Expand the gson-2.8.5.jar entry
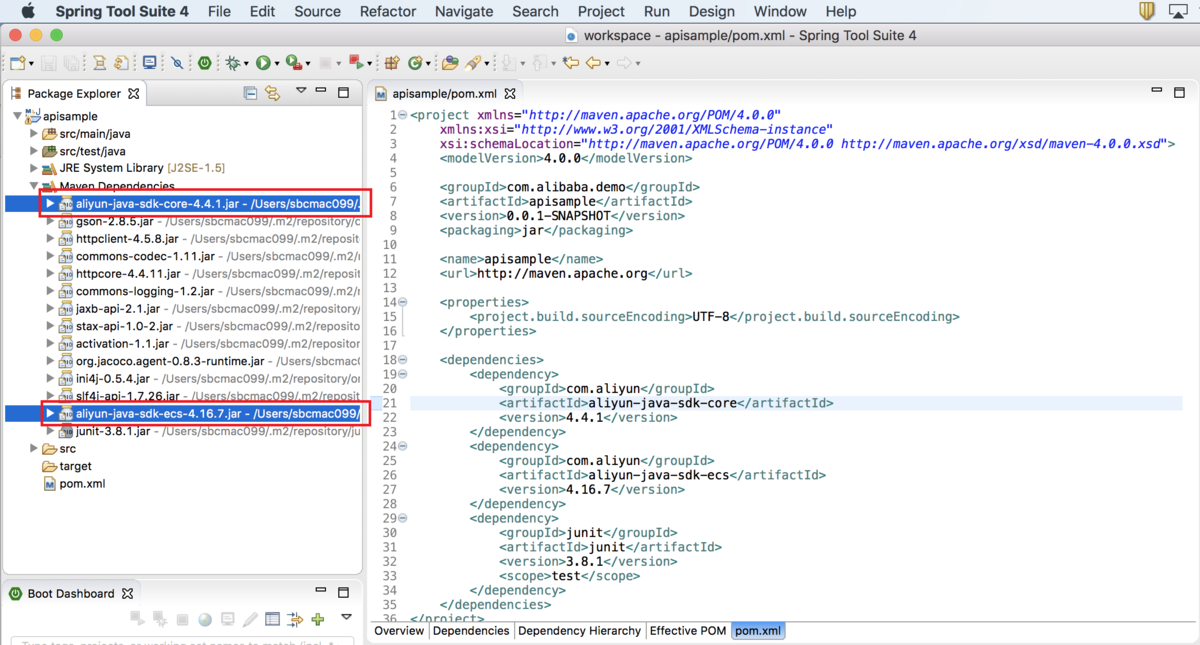1200x645 pixels. pyautogui.click(x=50, y=221)
